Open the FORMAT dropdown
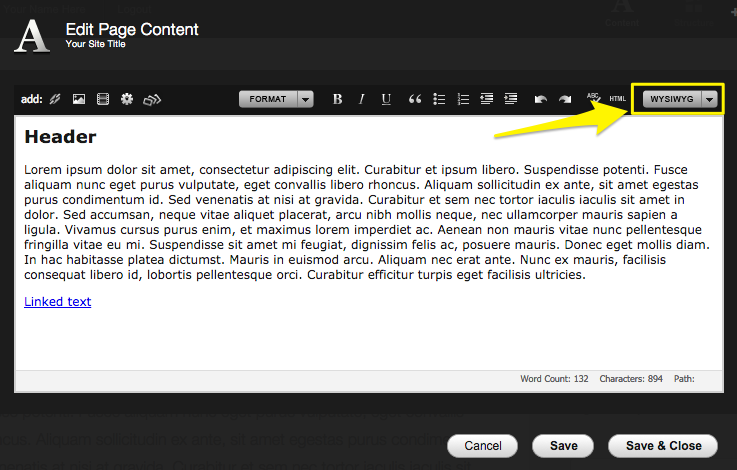Screen dimensions: 737x470 276,99
